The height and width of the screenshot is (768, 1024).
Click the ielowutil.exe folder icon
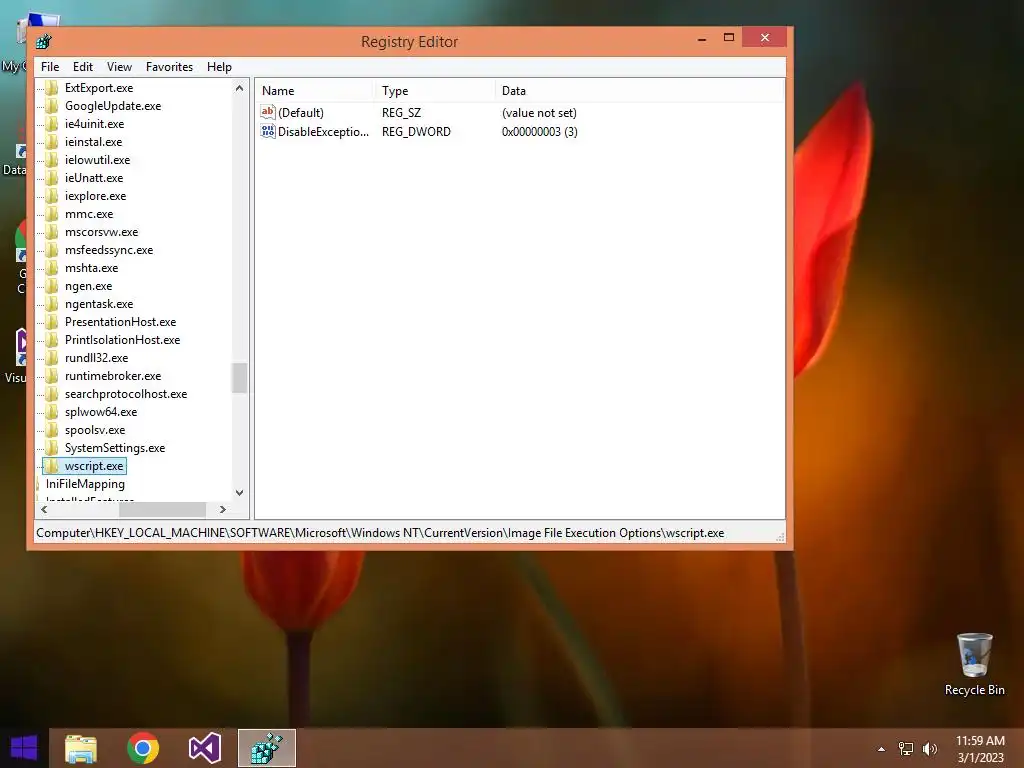52,159
